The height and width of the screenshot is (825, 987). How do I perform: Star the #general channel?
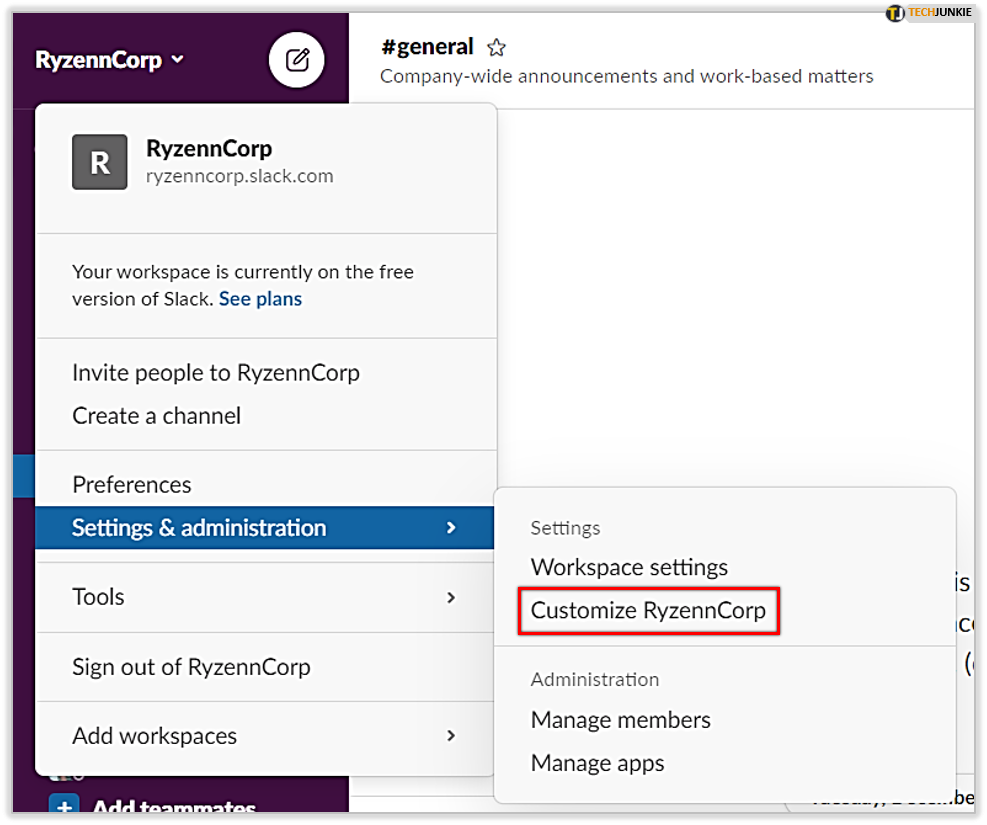click(x=496, y=47)
